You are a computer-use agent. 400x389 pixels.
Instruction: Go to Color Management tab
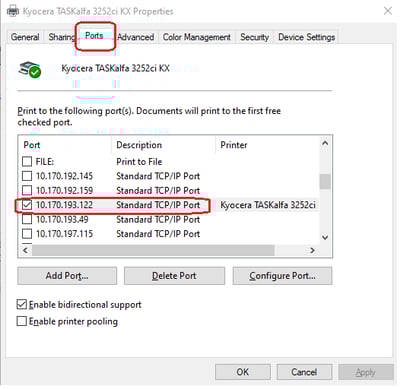[x=197, y=37]
